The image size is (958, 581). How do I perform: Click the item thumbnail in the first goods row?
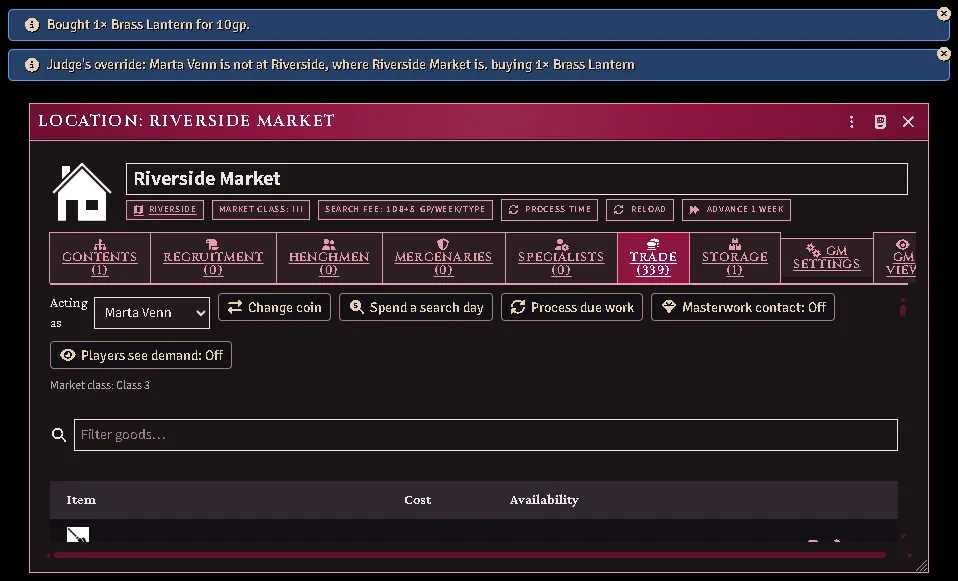point(78,535)
